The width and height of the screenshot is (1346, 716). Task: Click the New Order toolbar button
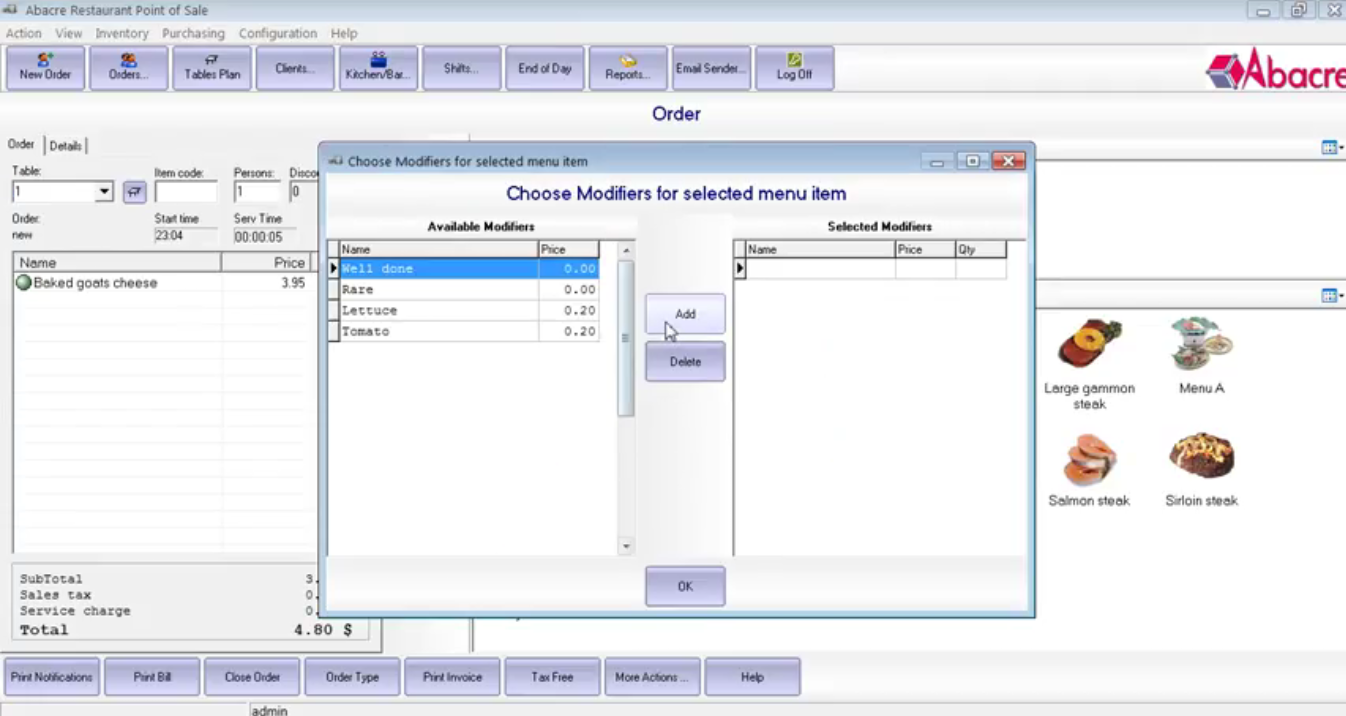point(45,68)
